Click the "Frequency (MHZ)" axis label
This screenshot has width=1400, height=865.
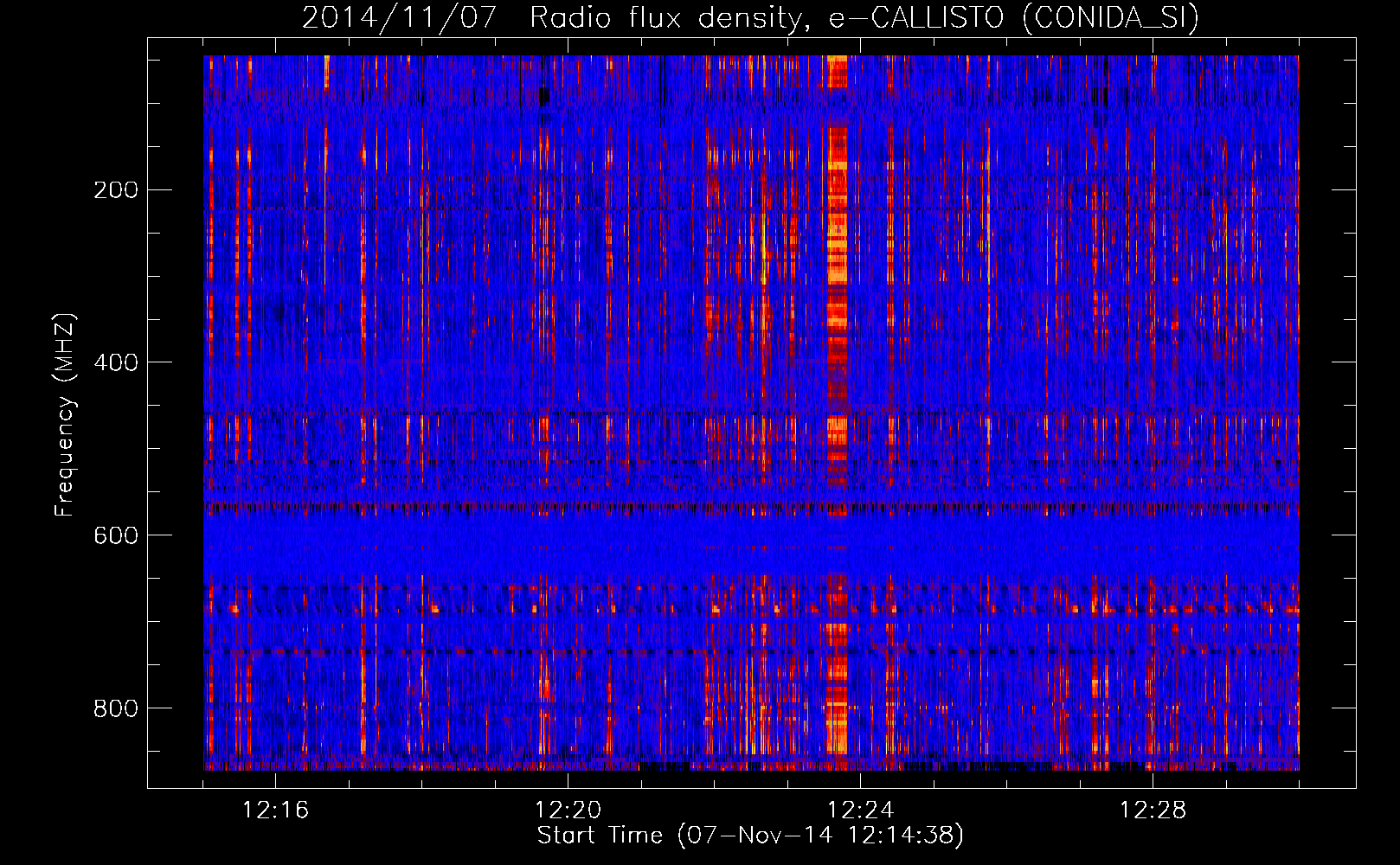click(65, 415)
